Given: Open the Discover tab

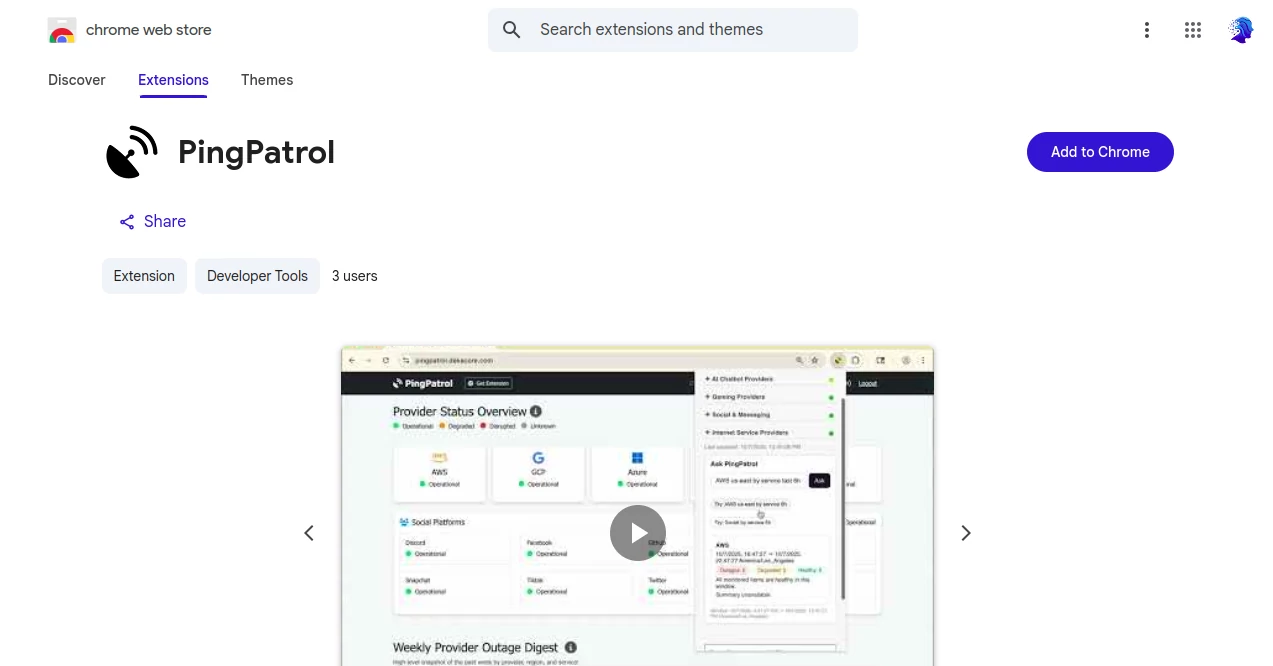Looking at the screenshot, I should 76,80.
